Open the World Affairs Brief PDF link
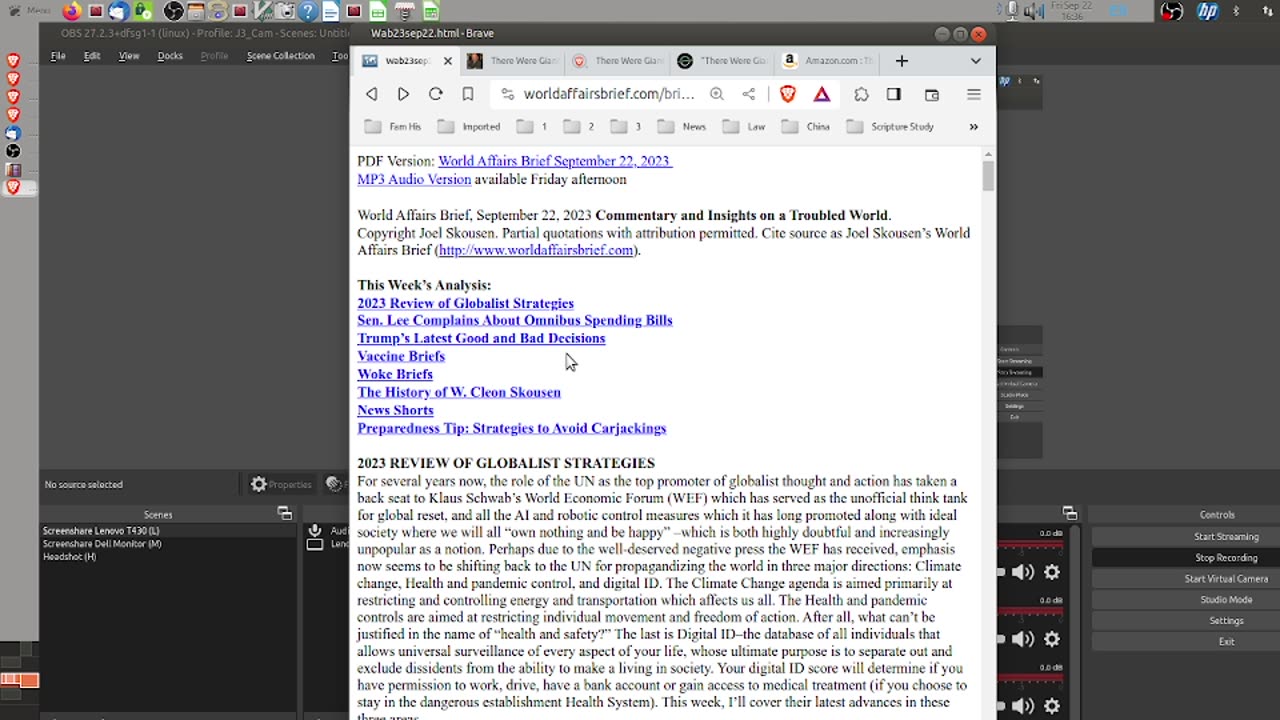The image size is (1280, 720). (x=554, y=161)
